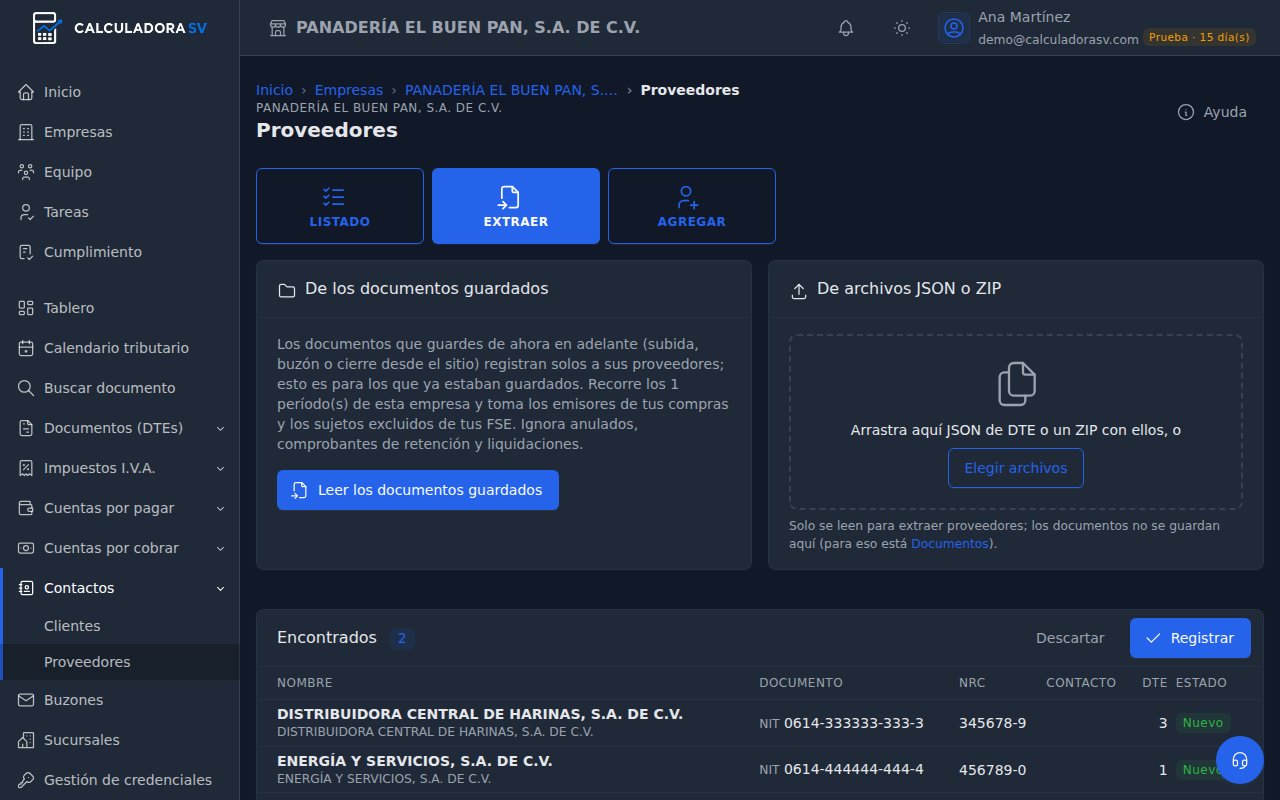
Task: Click Ana Martínez user name
Action: 1024,17
